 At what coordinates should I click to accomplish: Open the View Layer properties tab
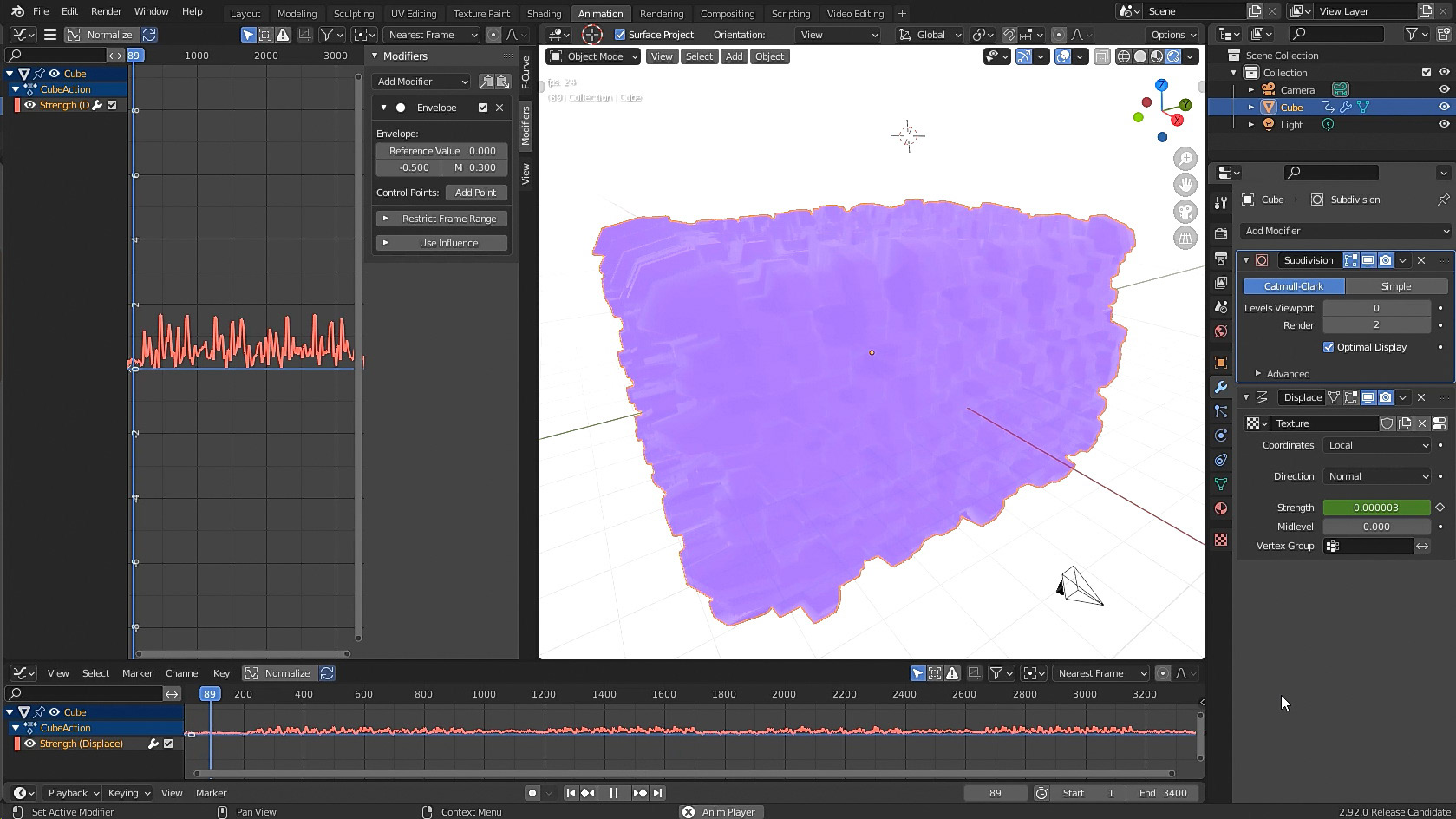click(1221, 283)
